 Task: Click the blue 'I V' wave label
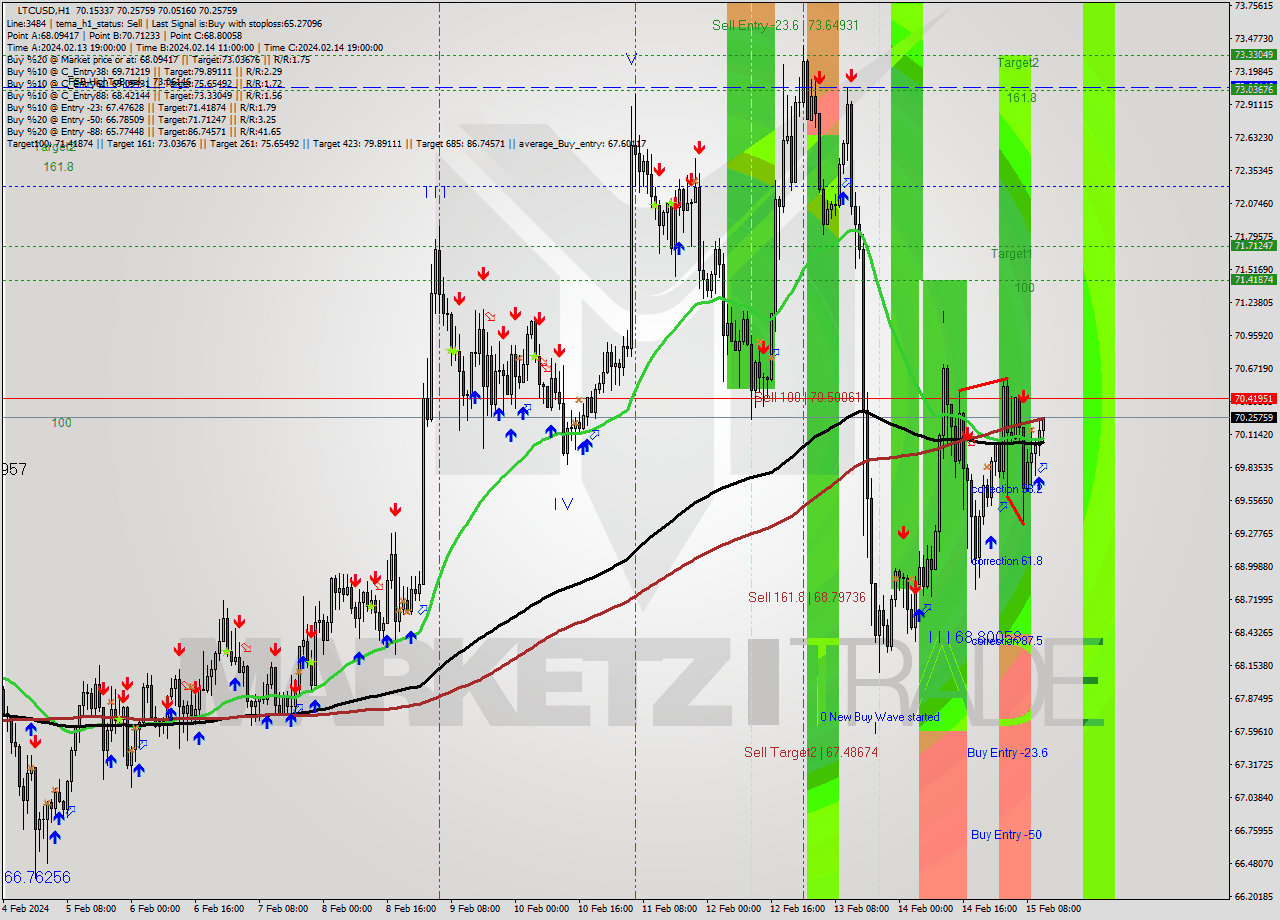point(563,504)
